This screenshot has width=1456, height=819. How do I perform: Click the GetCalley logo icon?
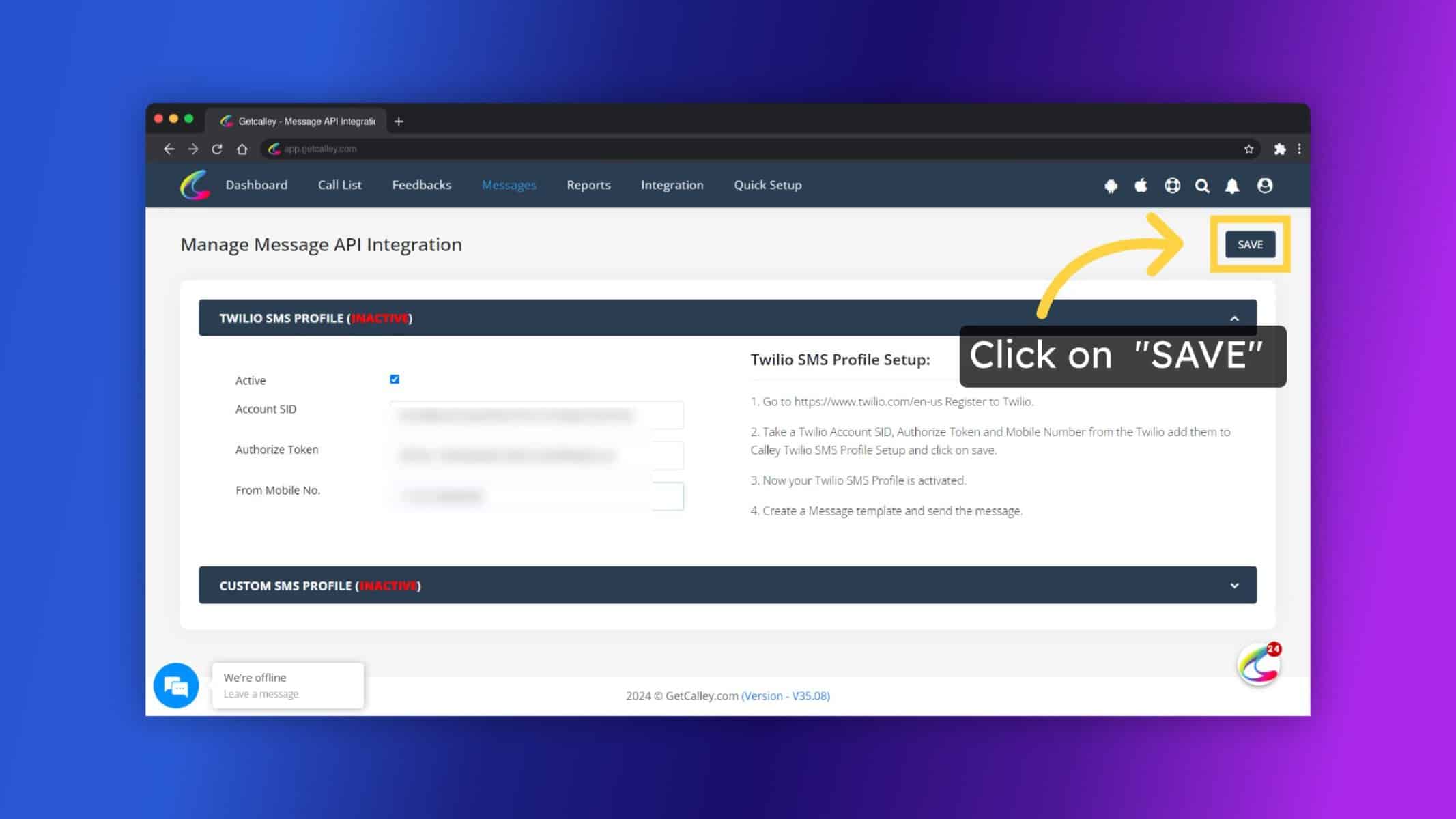[195, 185]
